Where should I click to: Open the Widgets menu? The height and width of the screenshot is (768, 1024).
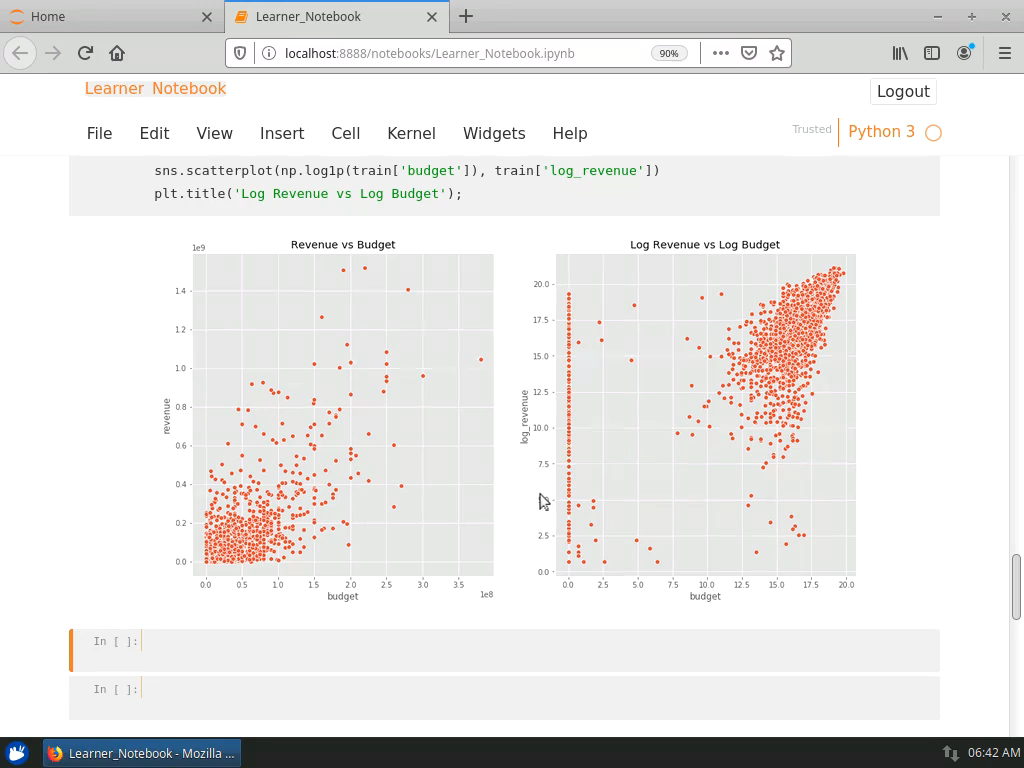point(494,133)
